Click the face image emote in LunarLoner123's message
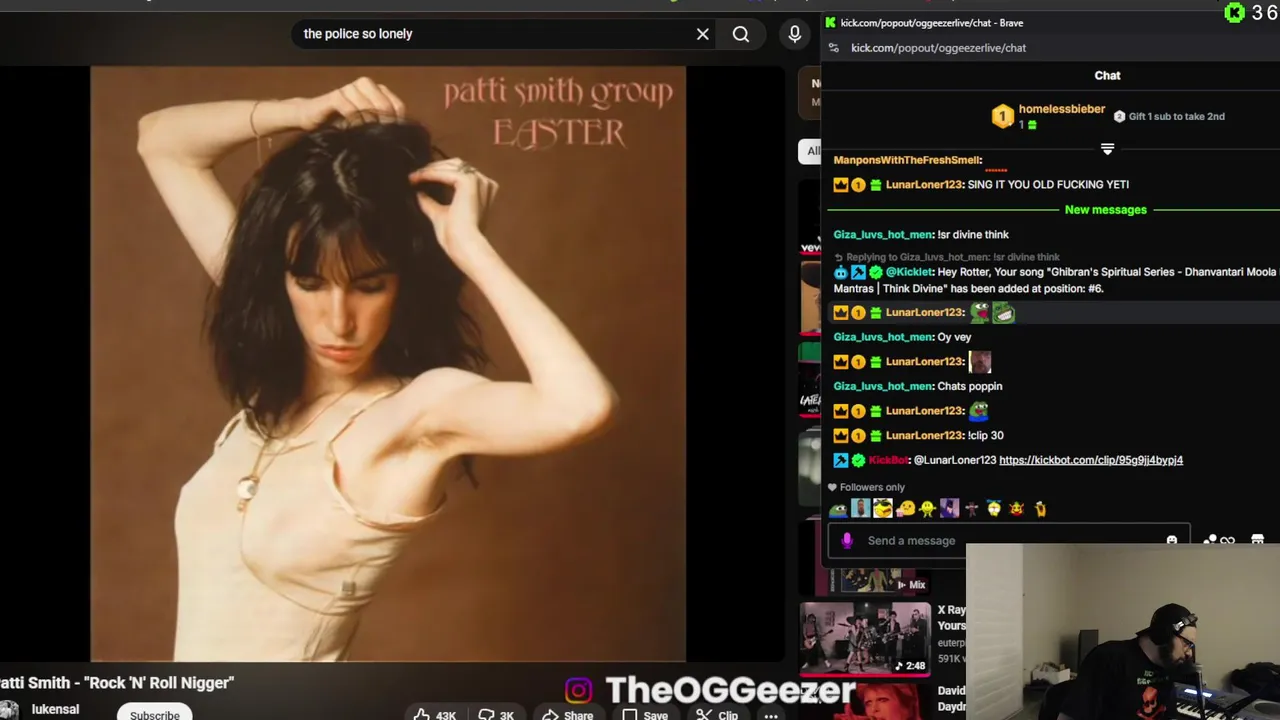 click(x=980, y=361)
